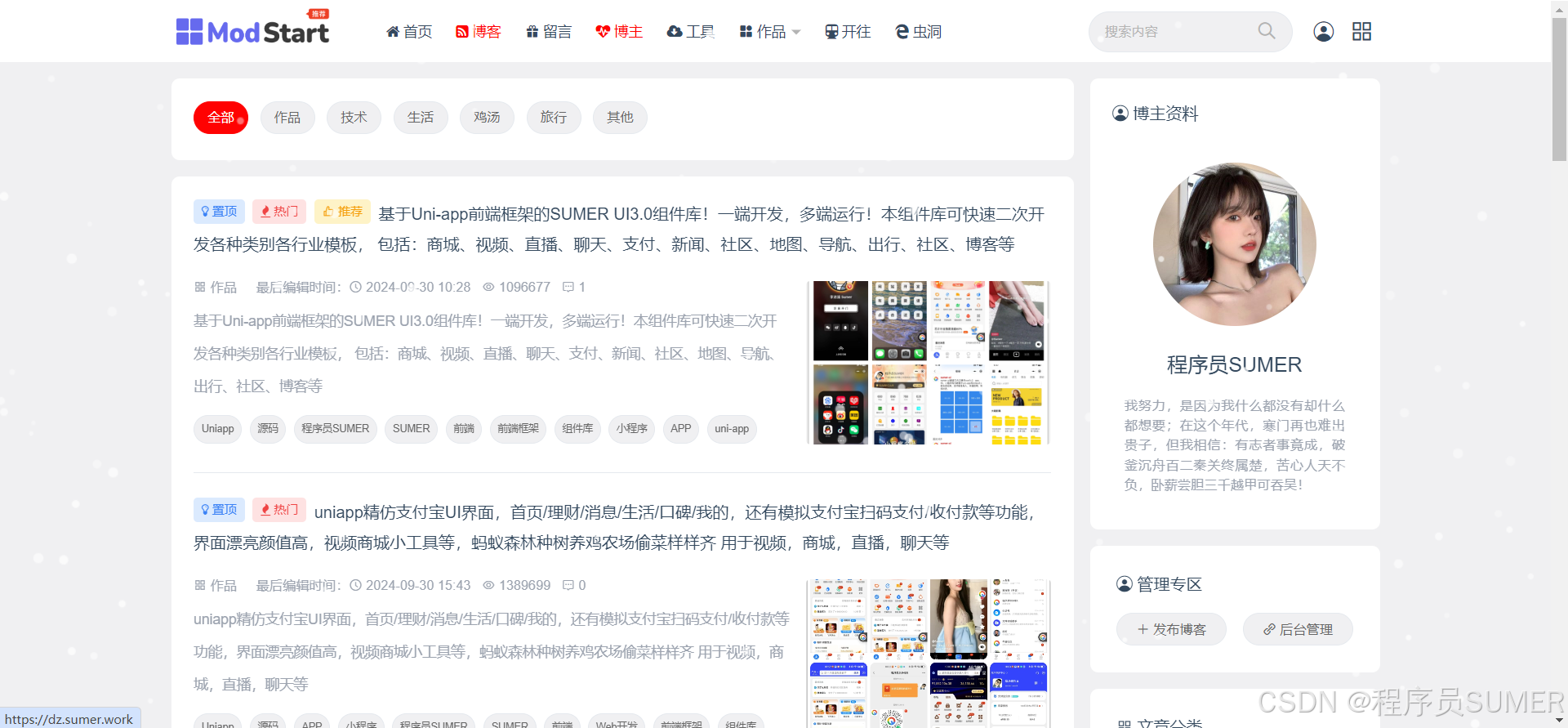The height and width of the screenshot is (728, 1568).
Task: Open the APP tag of first post
Action: [x=680, y=429]
